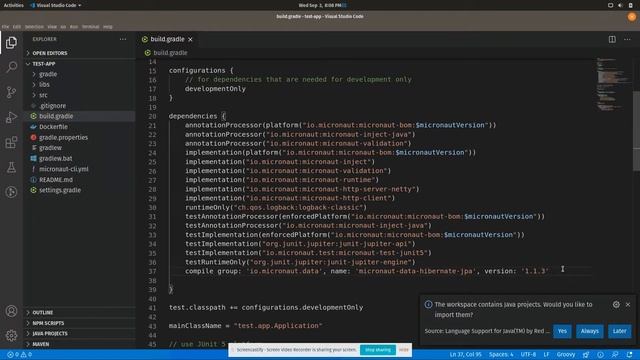Open the sound volume system icon
Image resolution: width=640 pixels, height=360 pixels.
pos(620,5)
